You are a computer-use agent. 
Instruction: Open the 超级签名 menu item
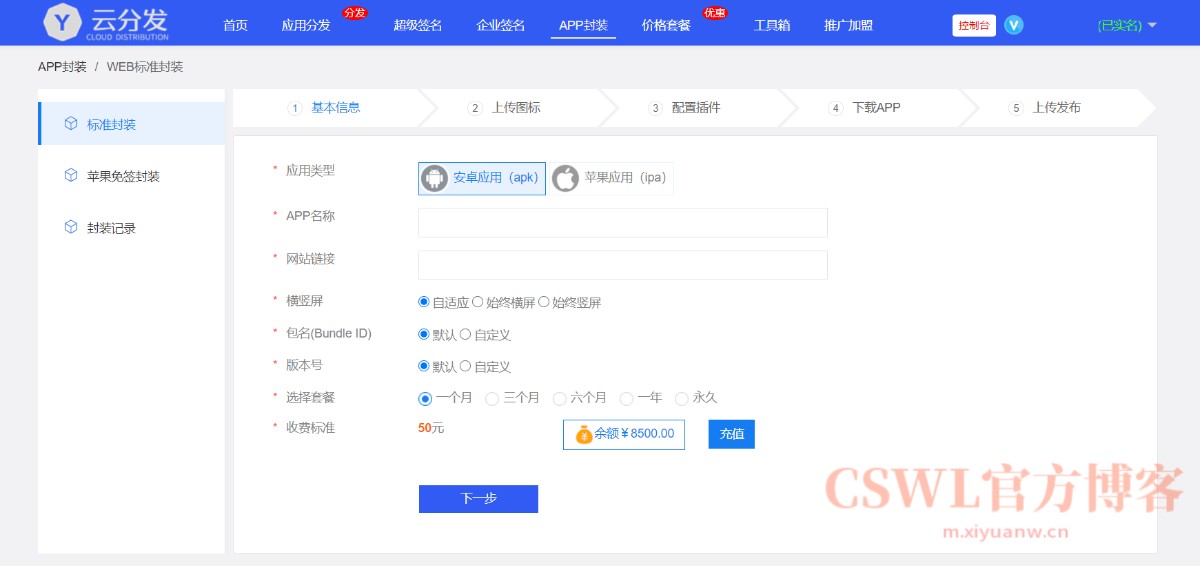(x=418, y=25)
